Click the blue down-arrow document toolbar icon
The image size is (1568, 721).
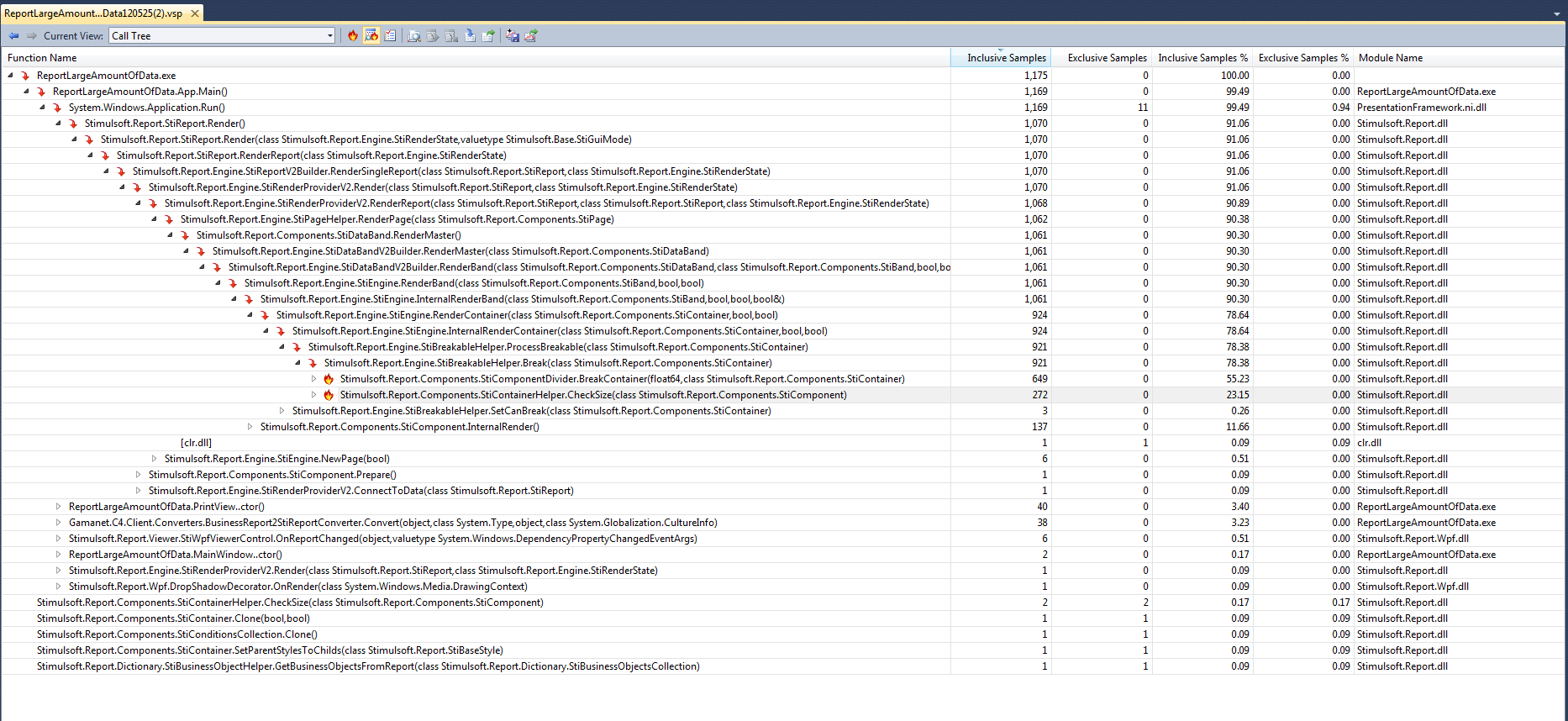tap(470, 35)
